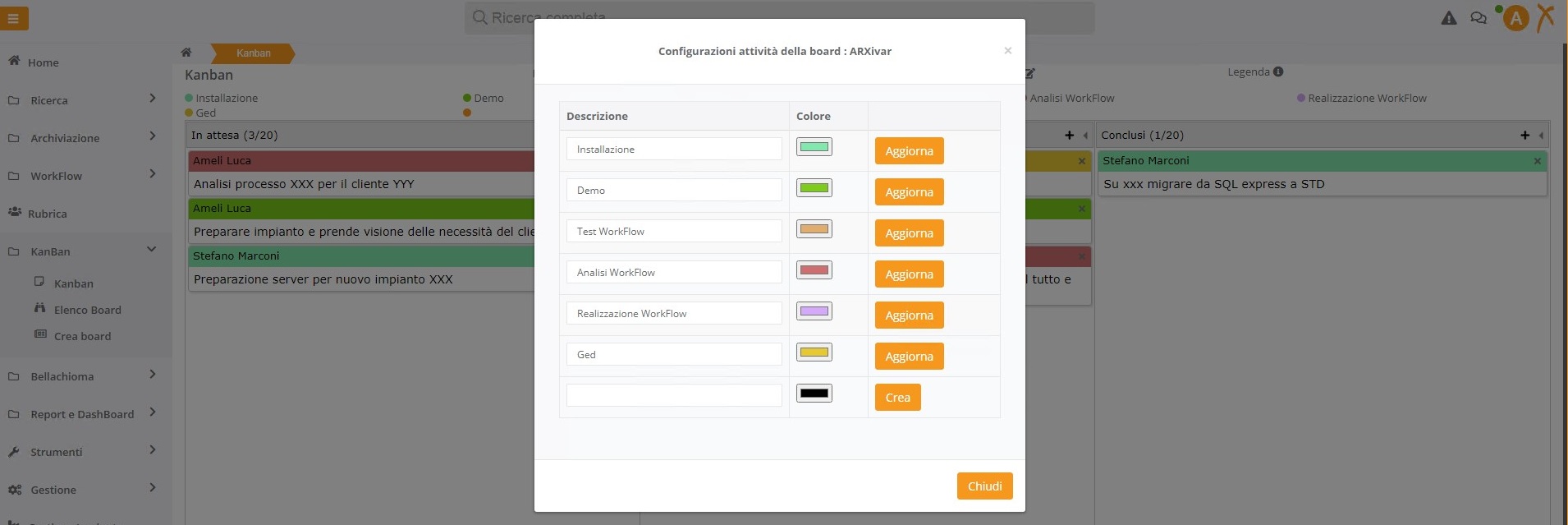Collapse the KanBan sidebar section
The image size is (1568, 525).
click(x=152, y=250)
